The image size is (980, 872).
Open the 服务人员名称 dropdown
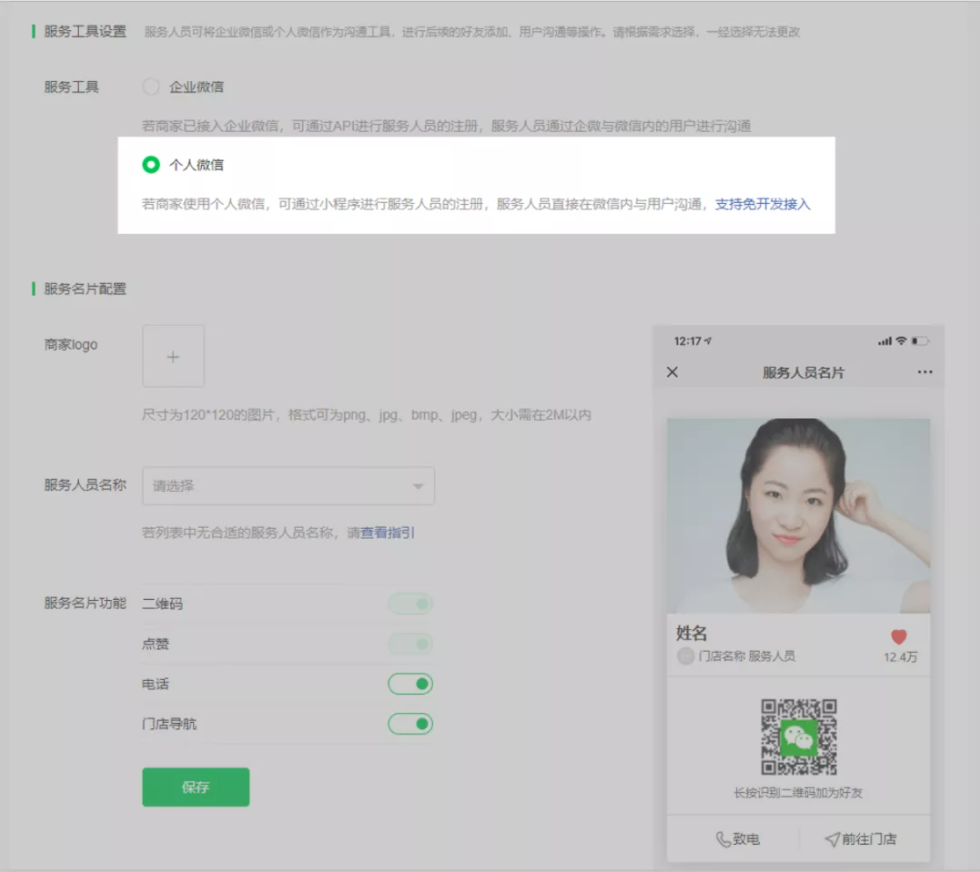(288, 486)
